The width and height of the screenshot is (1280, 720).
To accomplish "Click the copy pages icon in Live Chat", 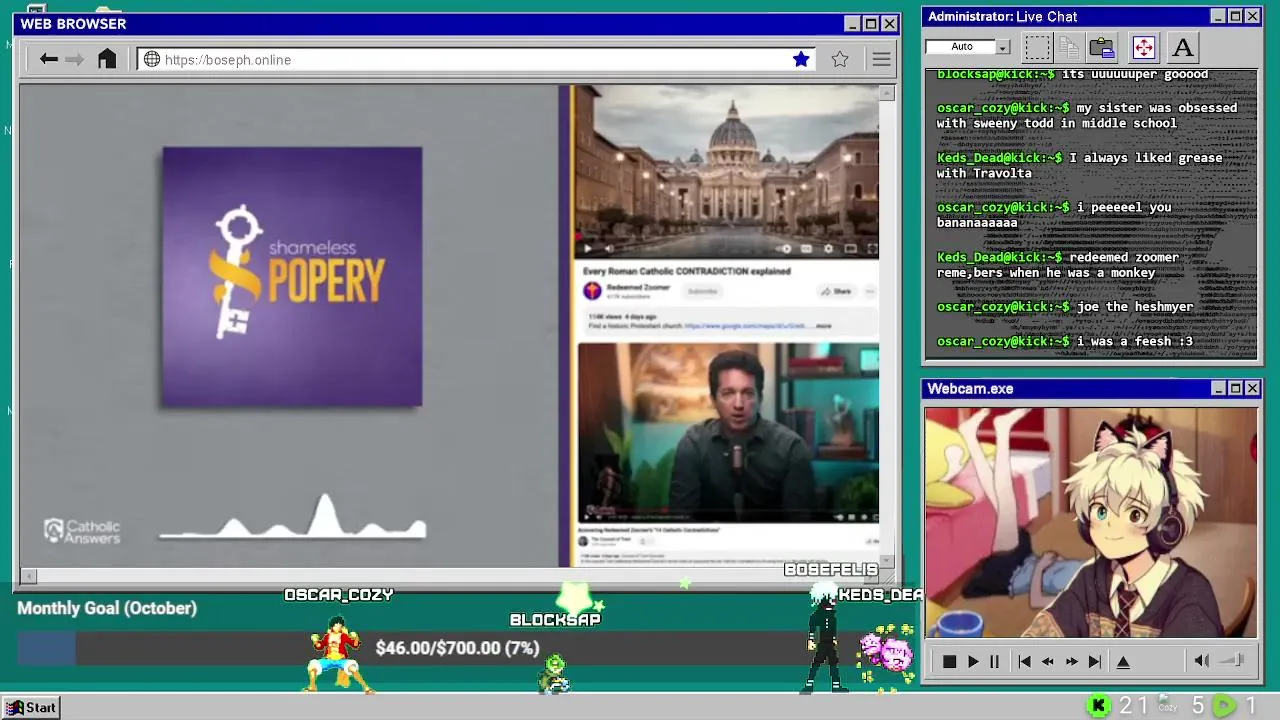I will click(x=1069, y=47).
